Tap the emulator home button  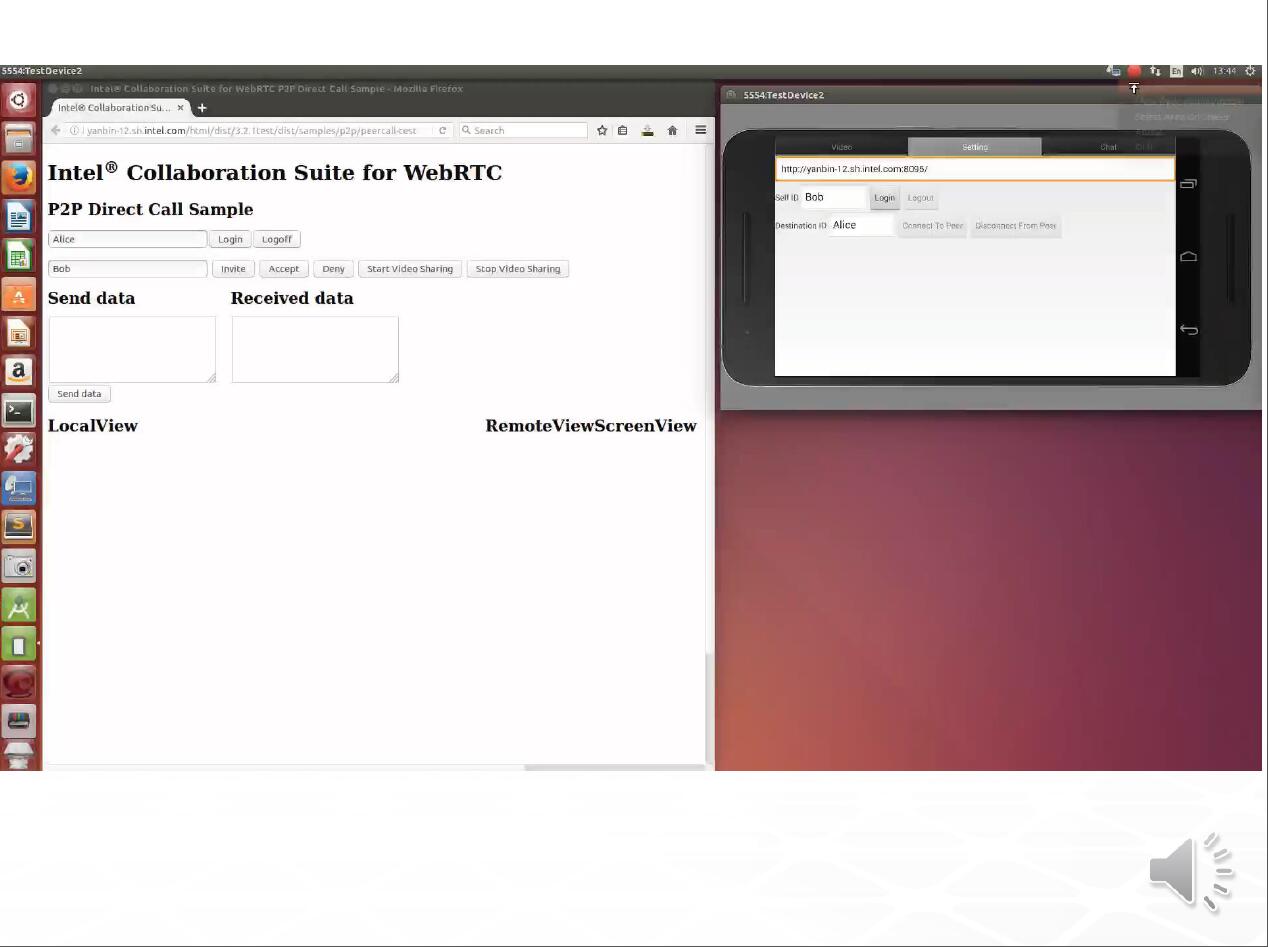(x=1188, y=257)
